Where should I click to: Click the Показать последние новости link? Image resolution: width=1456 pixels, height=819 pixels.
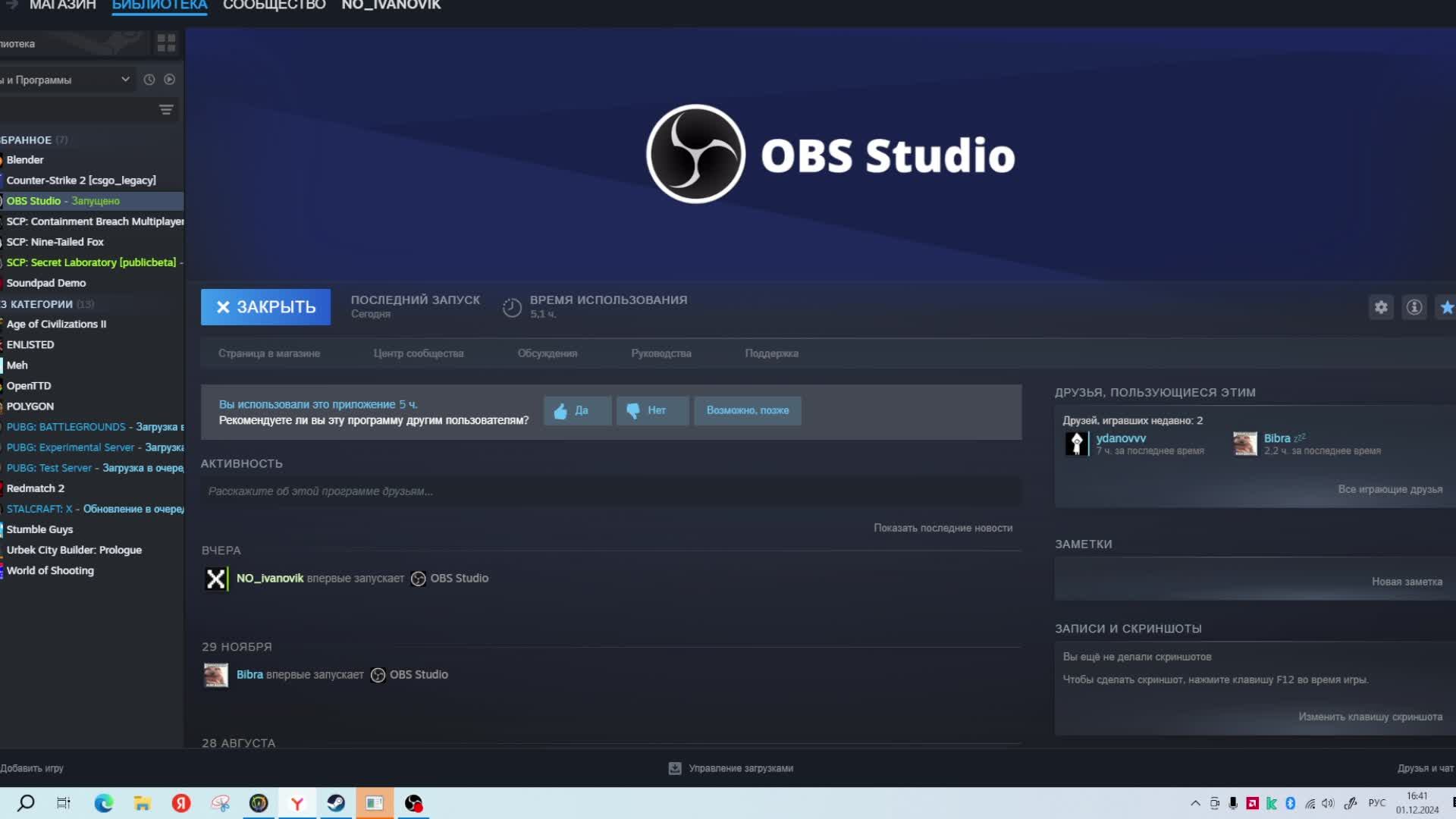point(942,527)
